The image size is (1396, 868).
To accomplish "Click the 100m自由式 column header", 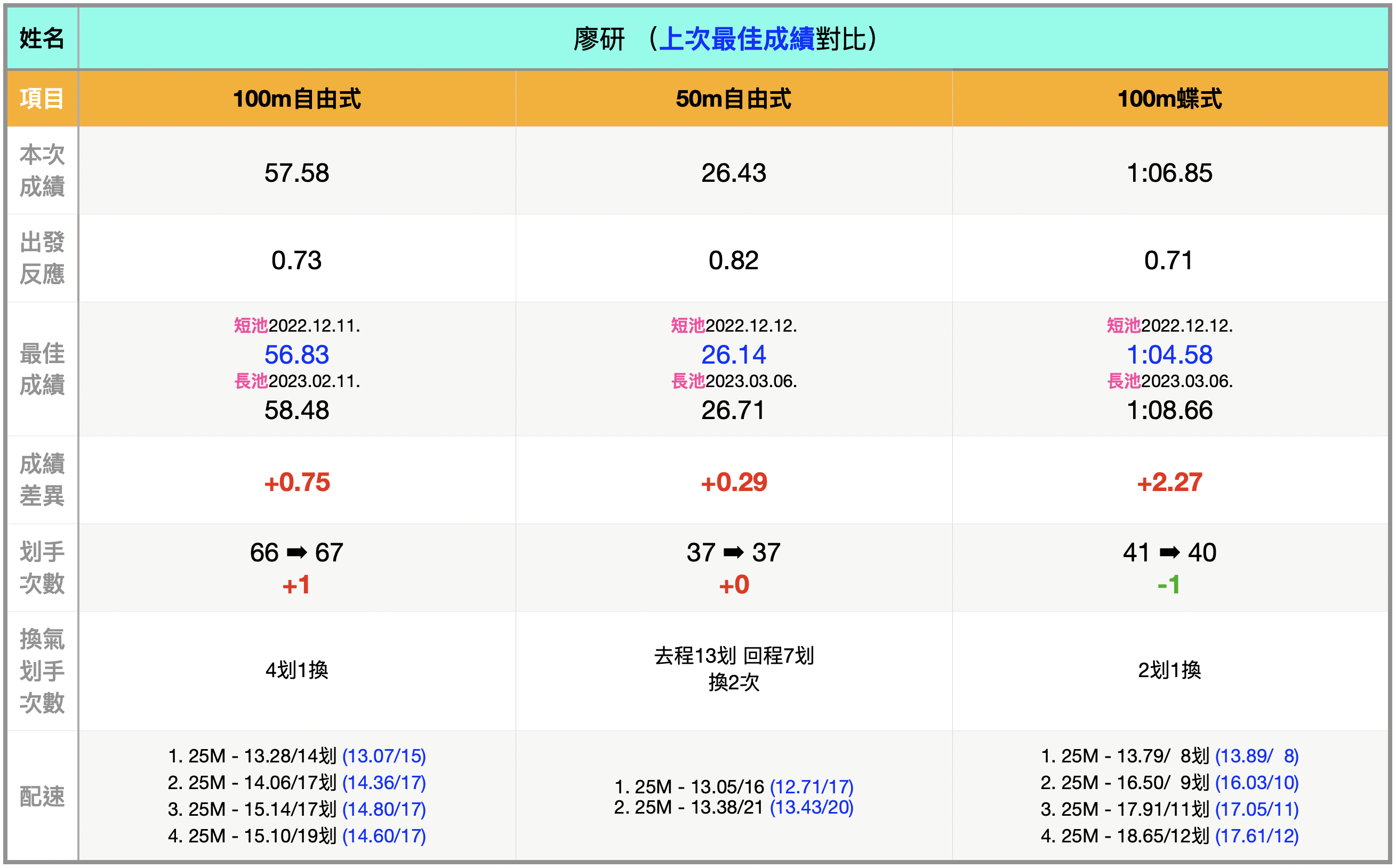I will coord(297,99).
